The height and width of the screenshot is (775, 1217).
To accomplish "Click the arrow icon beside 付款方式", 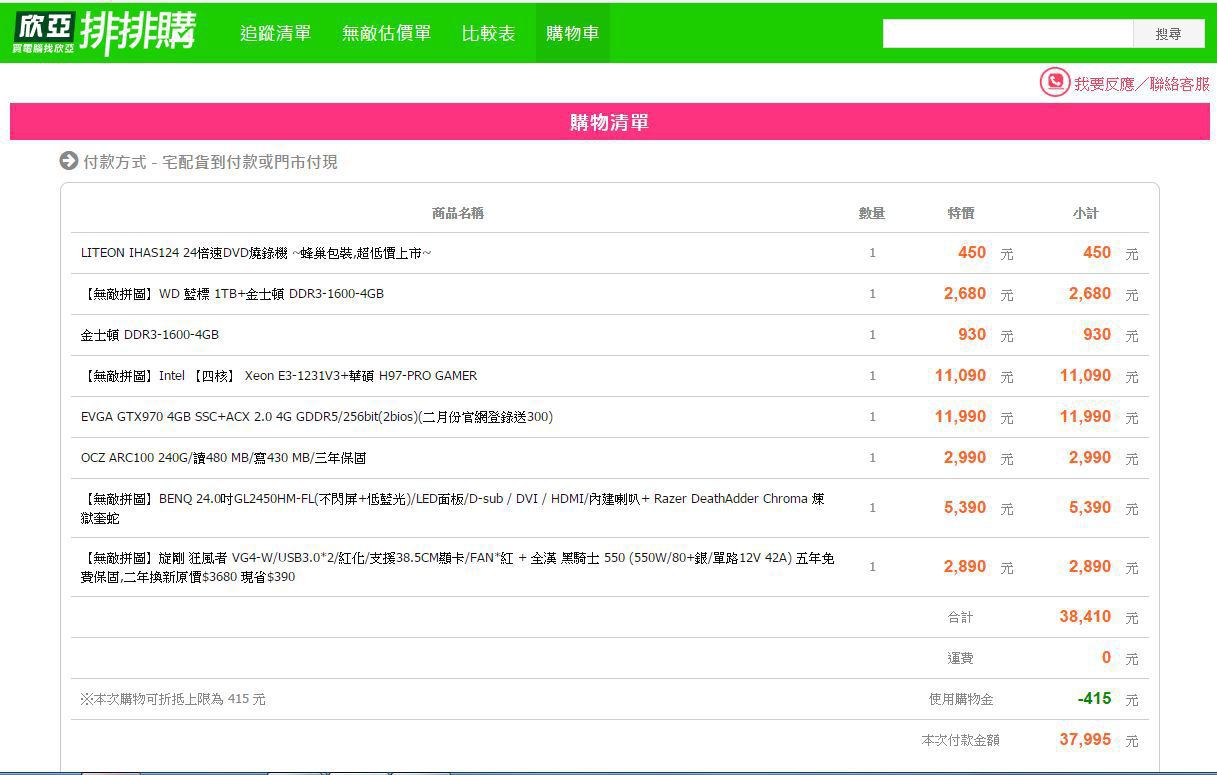I will pyautogui.click(x=69, y=161).
